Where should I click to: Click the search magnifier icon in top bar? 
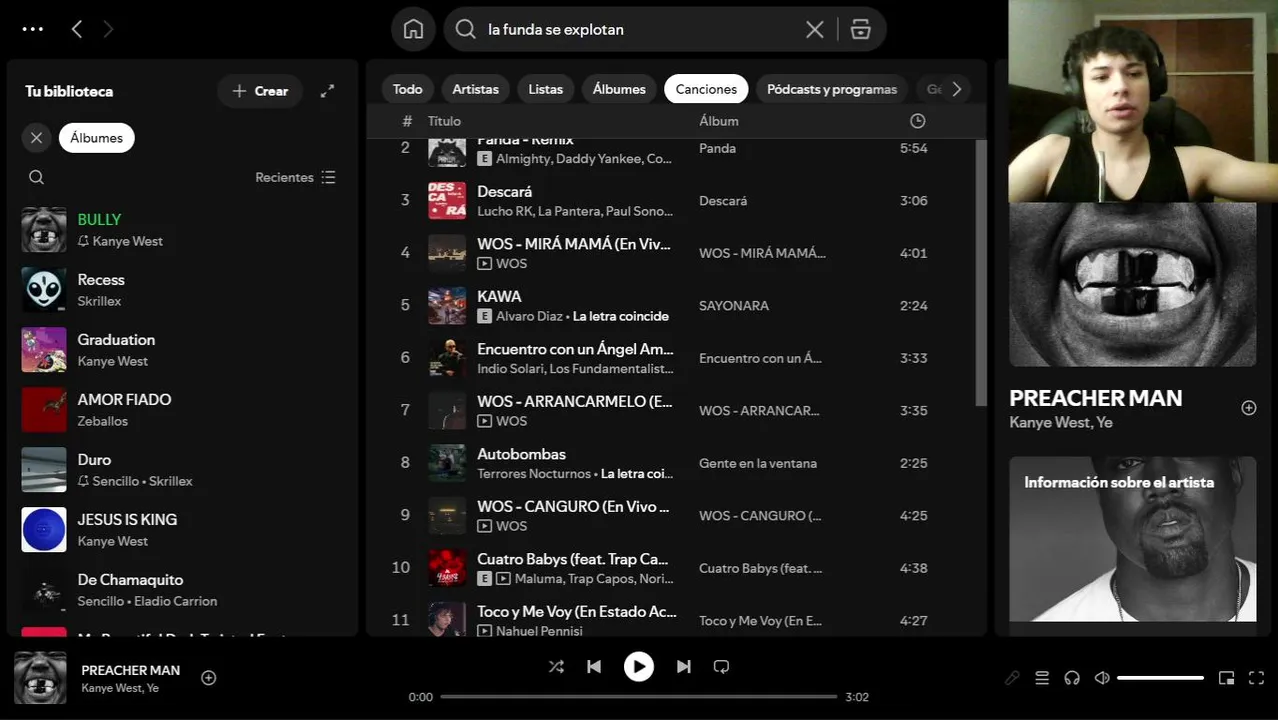click(465, 29)
